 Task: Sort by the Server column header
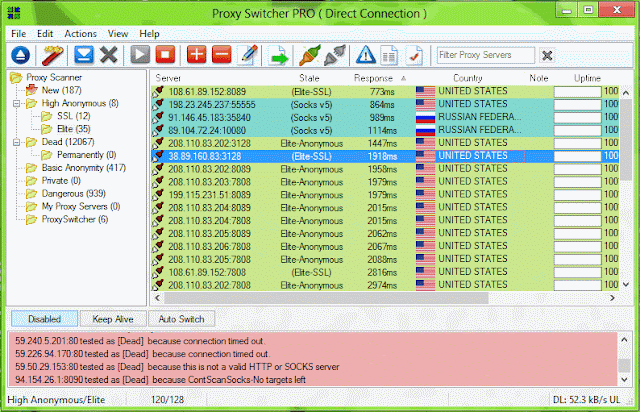coord(168,78)
